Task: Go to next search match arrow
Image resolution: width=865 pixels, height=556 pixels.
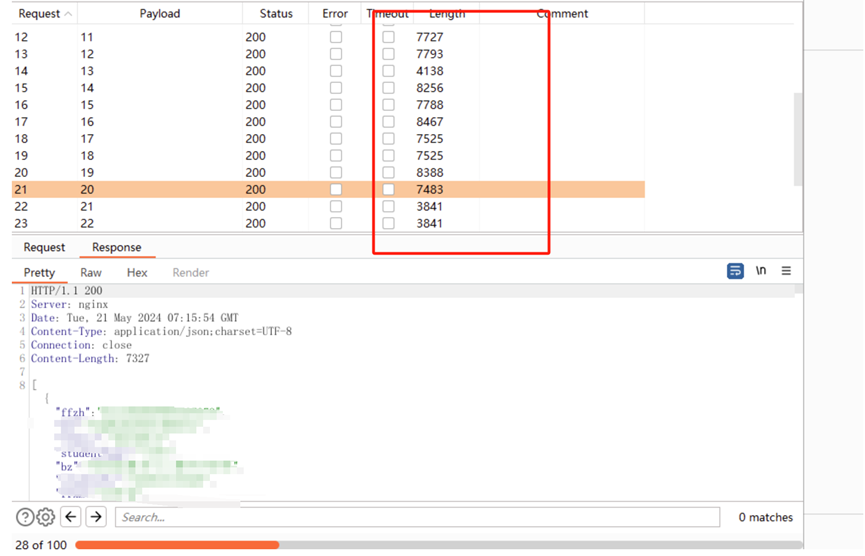Action: click(96, 517)
